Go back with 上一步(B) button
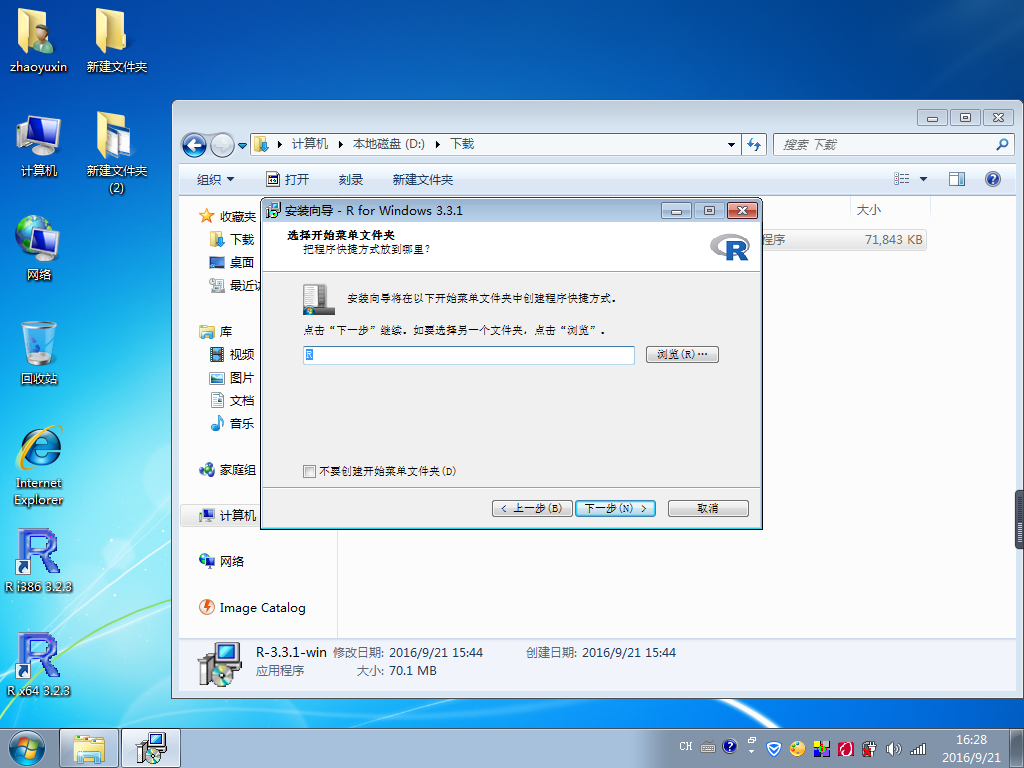Viewport: 1024px width, 768px height. point(532,508)
